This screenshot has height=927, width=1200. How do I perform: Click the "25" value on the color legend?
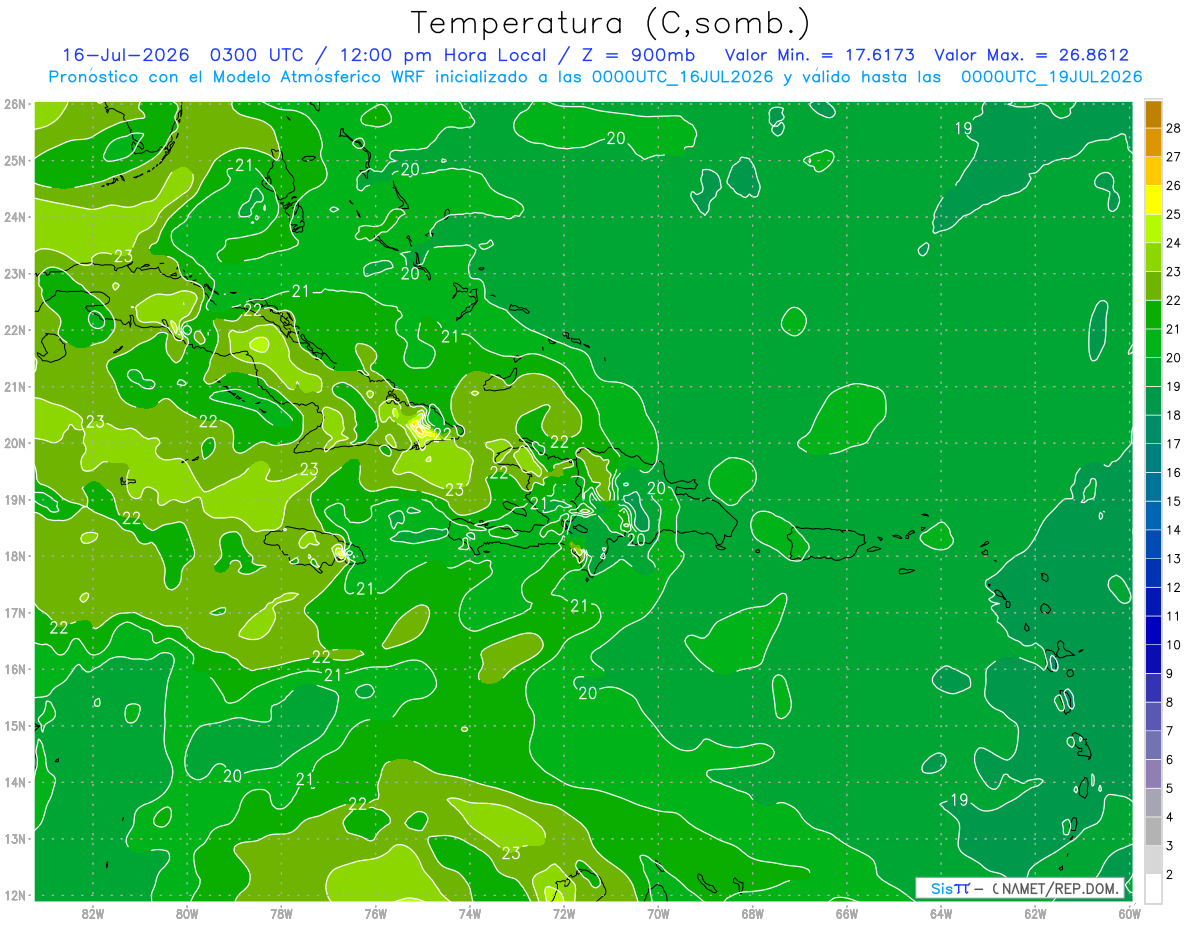pyautogui.click(x=1175, y=214)
